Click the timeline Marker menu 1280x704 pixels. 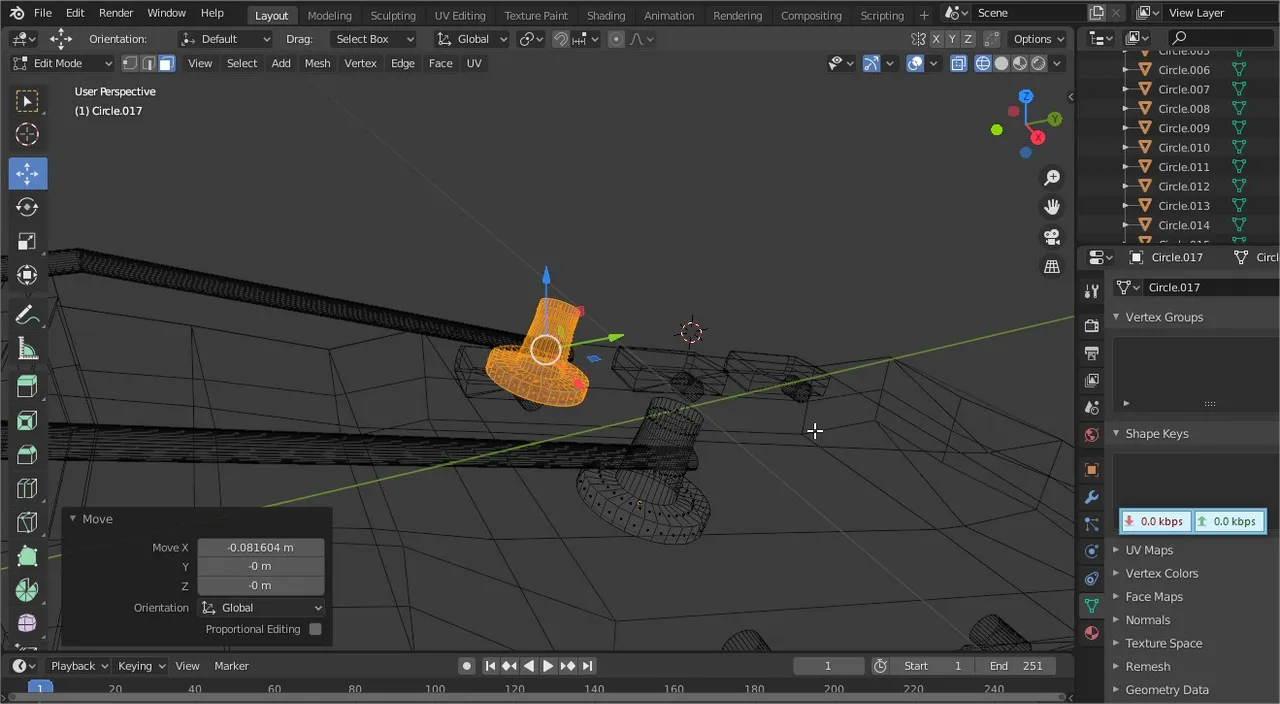tap(231, 666)
